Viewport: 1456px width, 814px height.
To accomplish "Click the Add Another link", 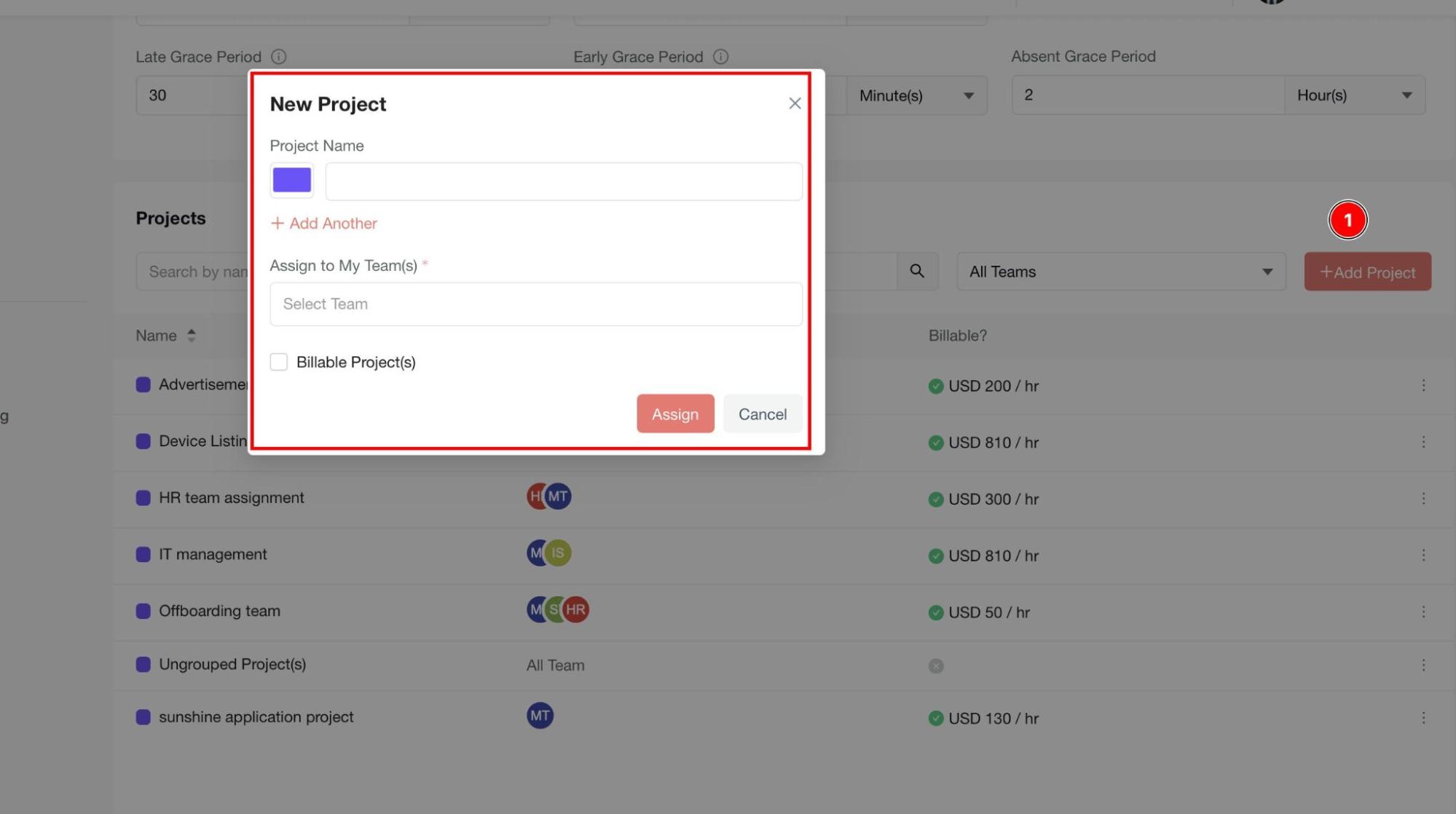I will point(324,224).
